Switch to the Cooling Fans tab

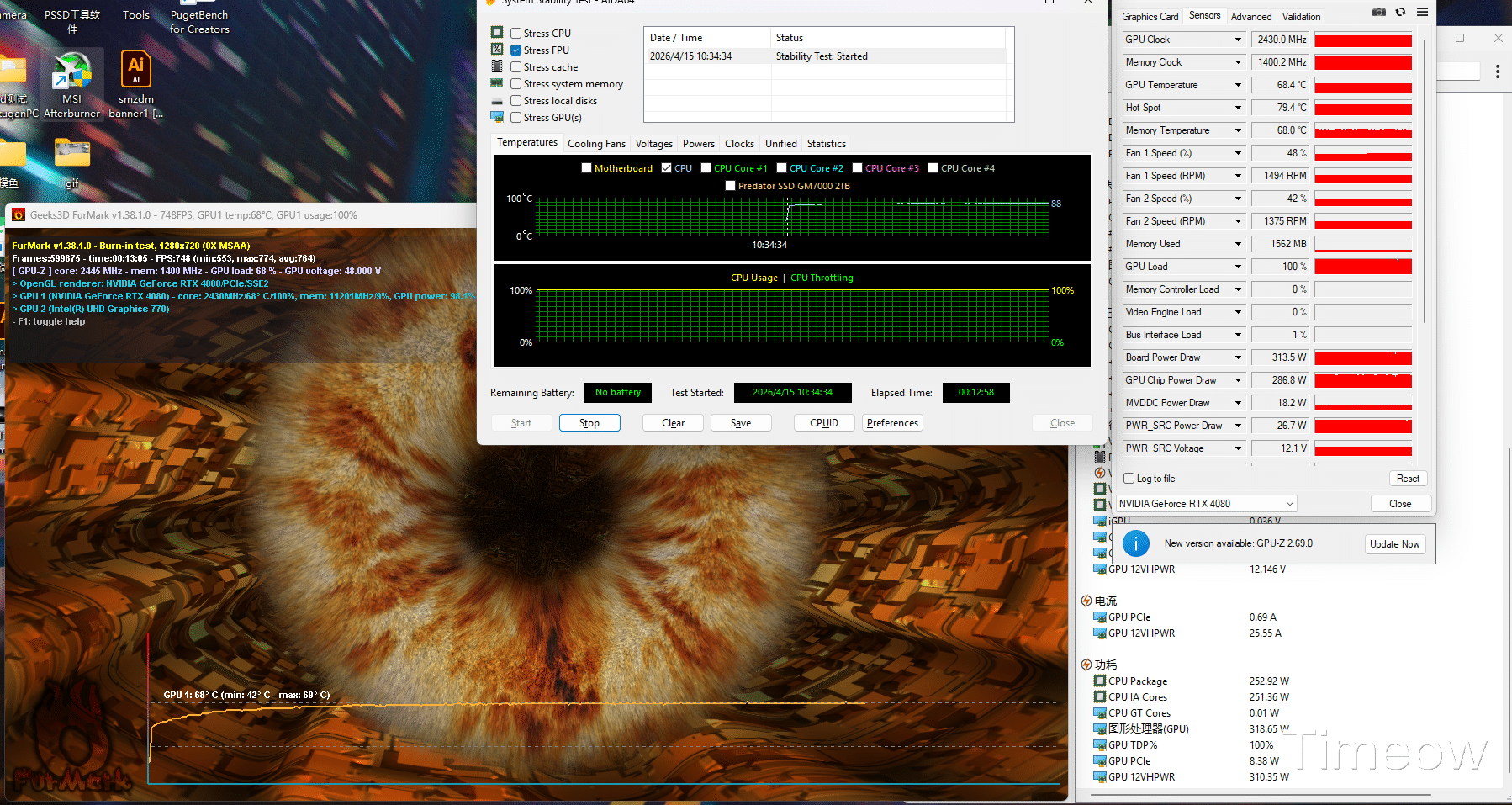click(596, 144)
